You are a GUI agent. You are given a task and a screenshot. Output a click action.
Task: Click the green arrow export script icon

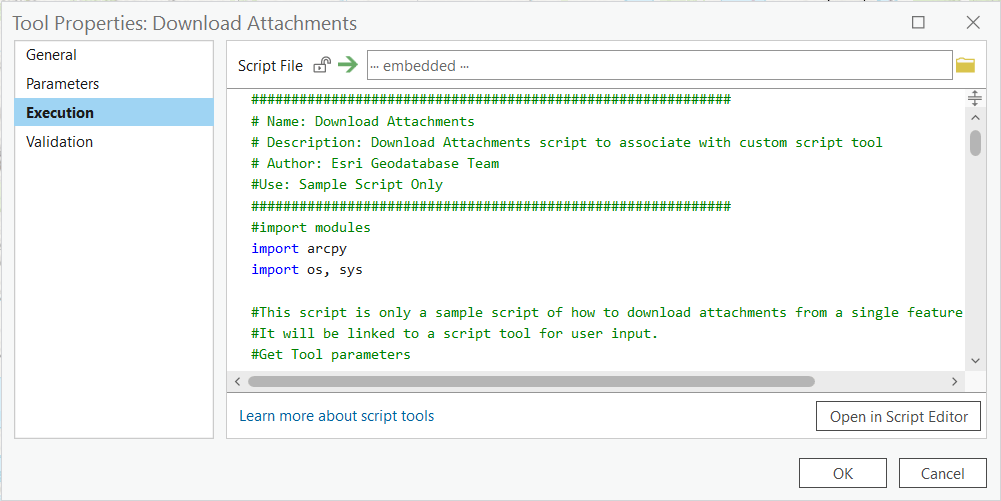[x=348, y=64]
